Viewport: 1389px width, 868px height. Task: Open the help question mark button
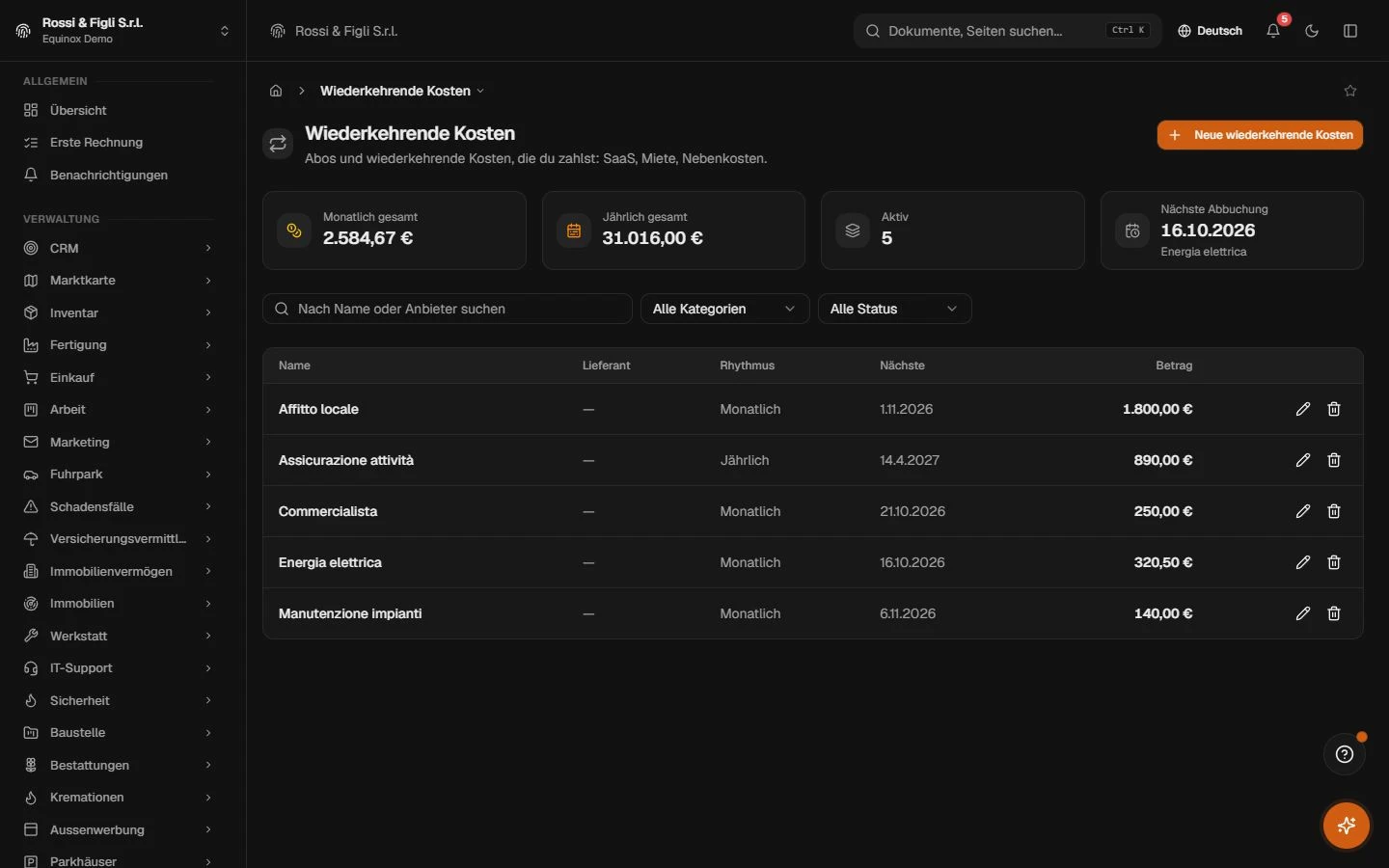(1345, 754)
